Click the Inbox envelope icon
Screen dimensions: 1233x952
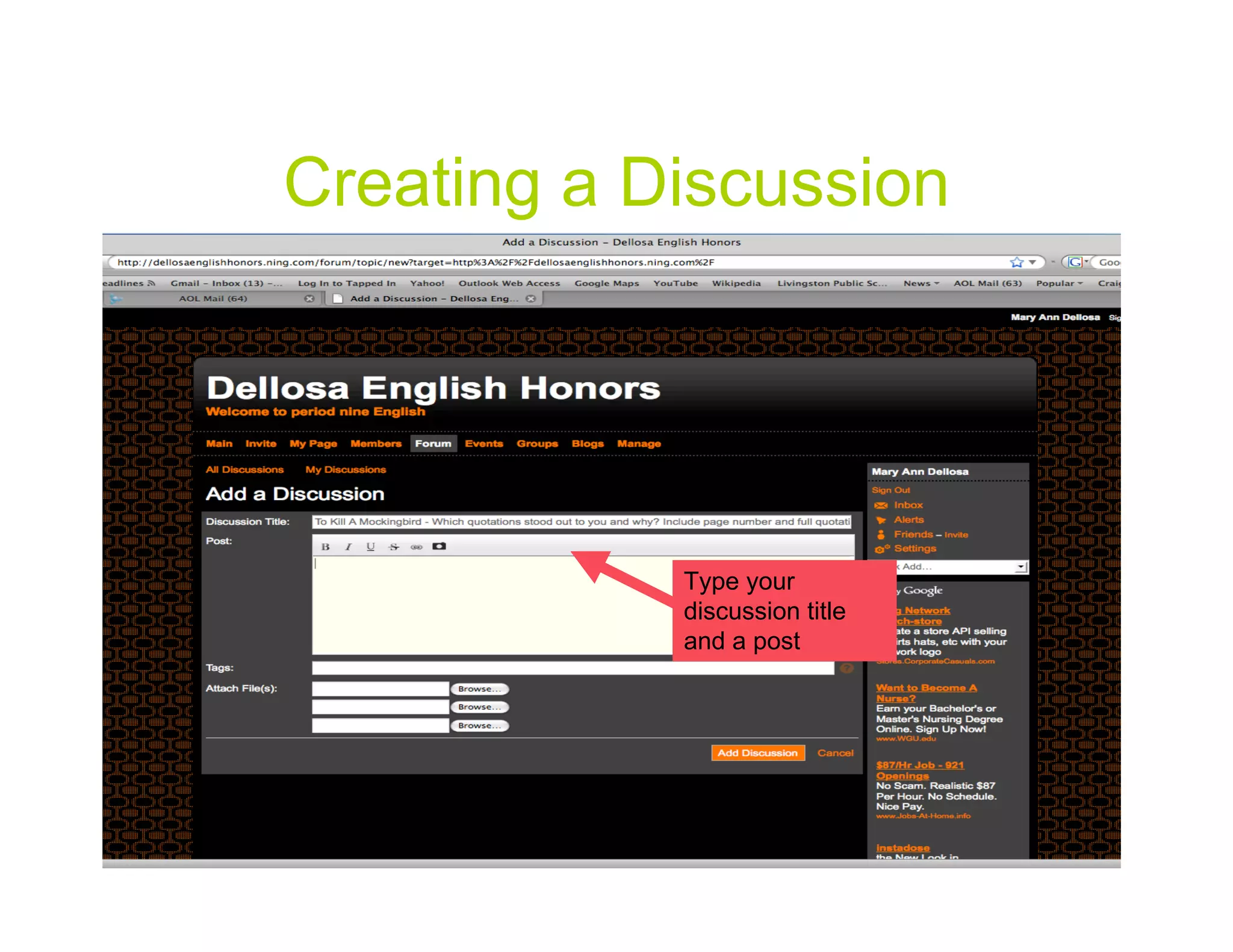[881, 505]
